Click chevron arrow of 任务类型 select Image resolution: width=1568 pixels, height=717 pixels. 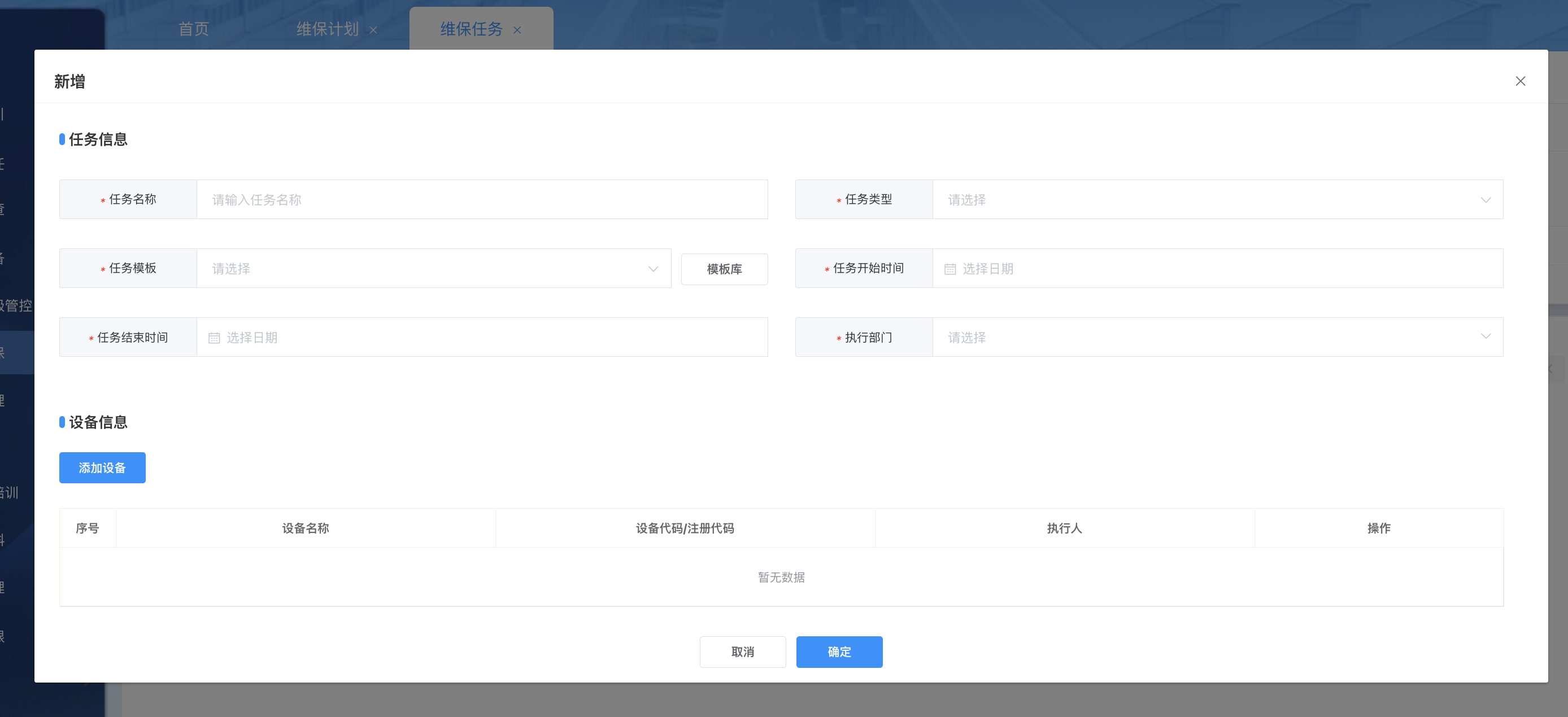click(1485, 199)
